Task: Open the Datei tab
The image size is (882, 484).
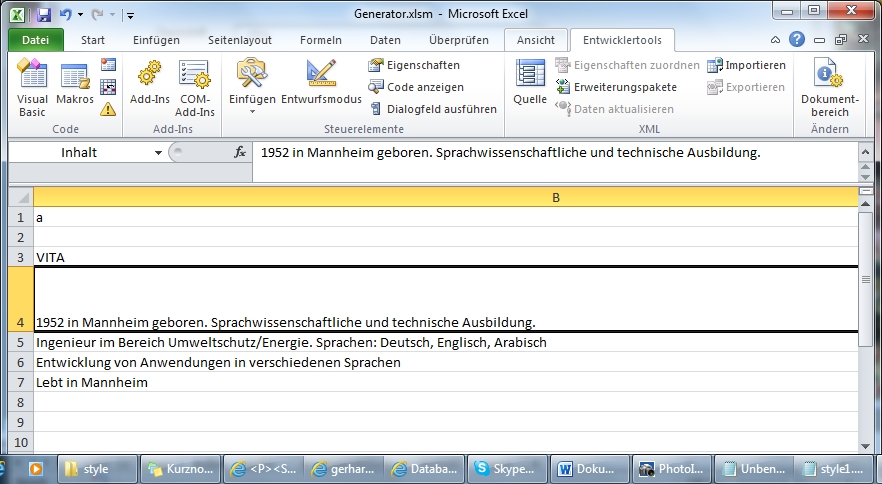Action: [x=35, y=40]
